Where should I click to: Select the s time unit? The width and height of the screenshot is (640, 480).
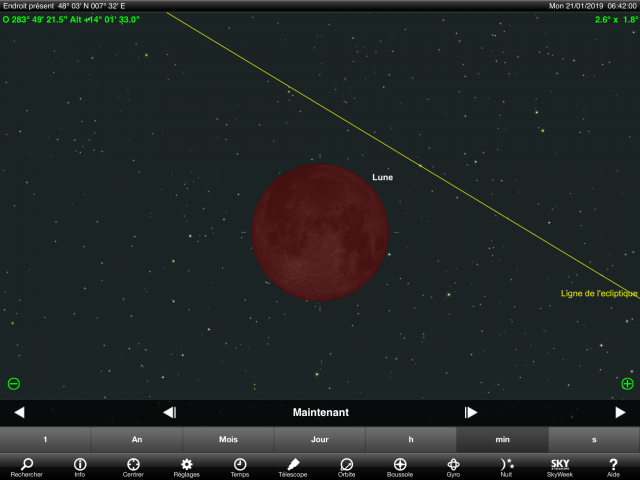(594, 440)
